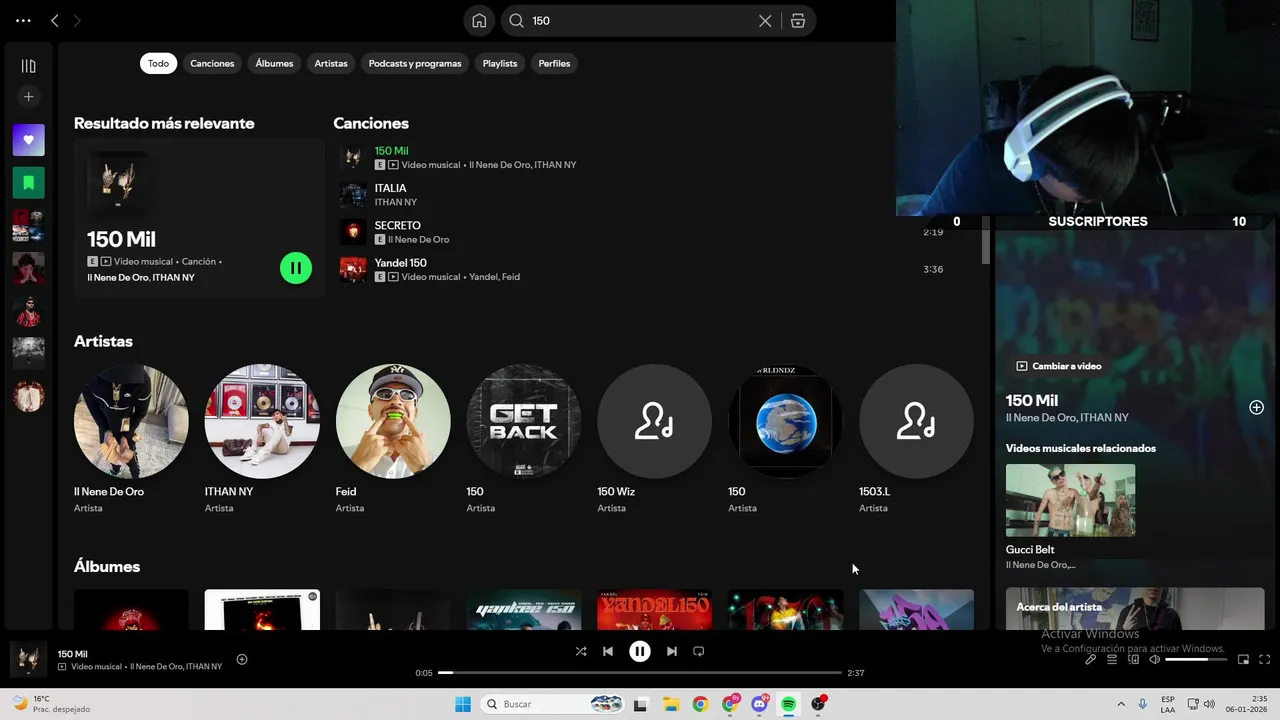
Task: Open Liked Songs heart playlist
Action: [28, 140]
